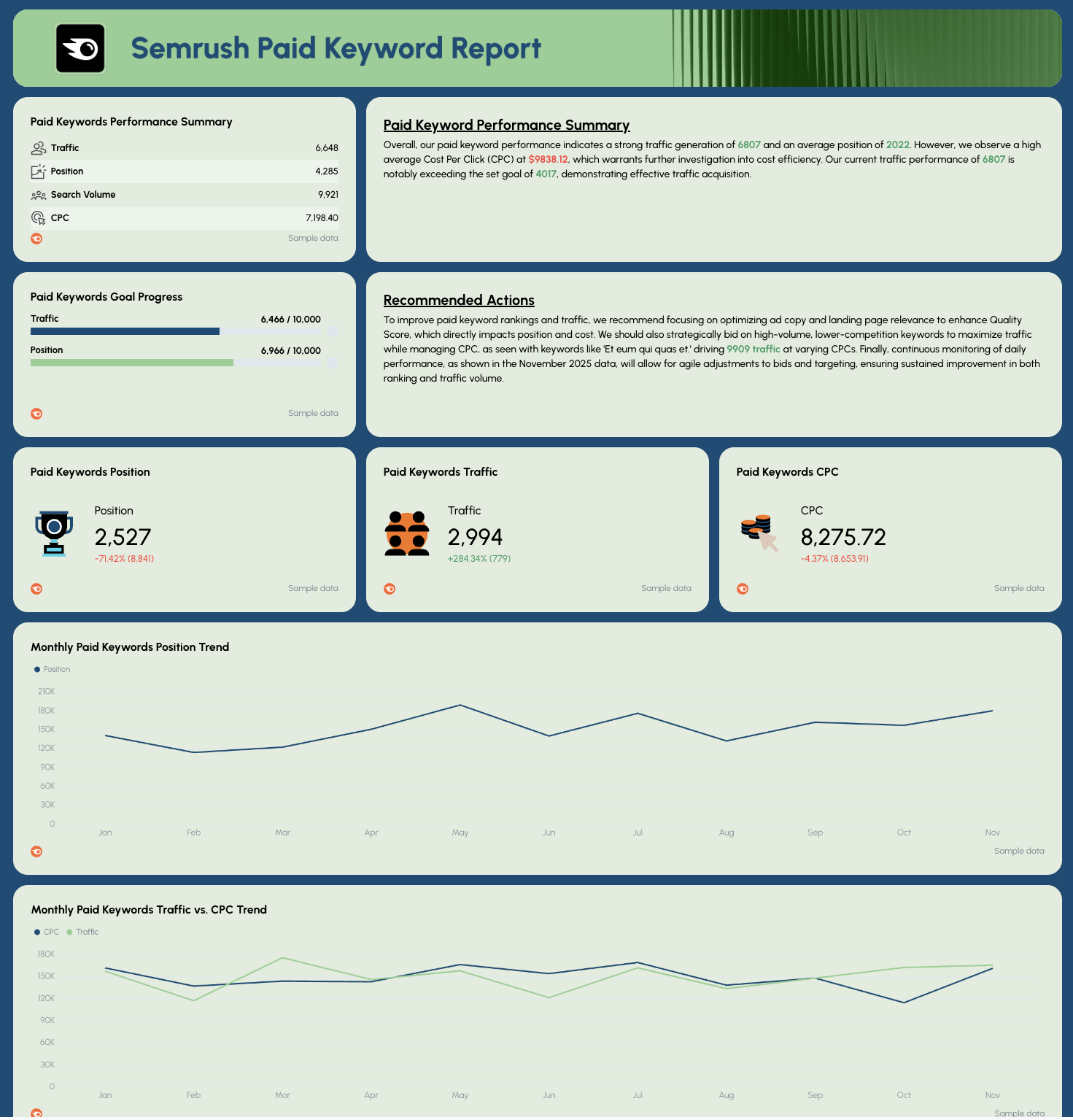Toggle the Traffic series in Traffic vs CPC legend
Screen dimensions: 1073x1120
(82, 932)
